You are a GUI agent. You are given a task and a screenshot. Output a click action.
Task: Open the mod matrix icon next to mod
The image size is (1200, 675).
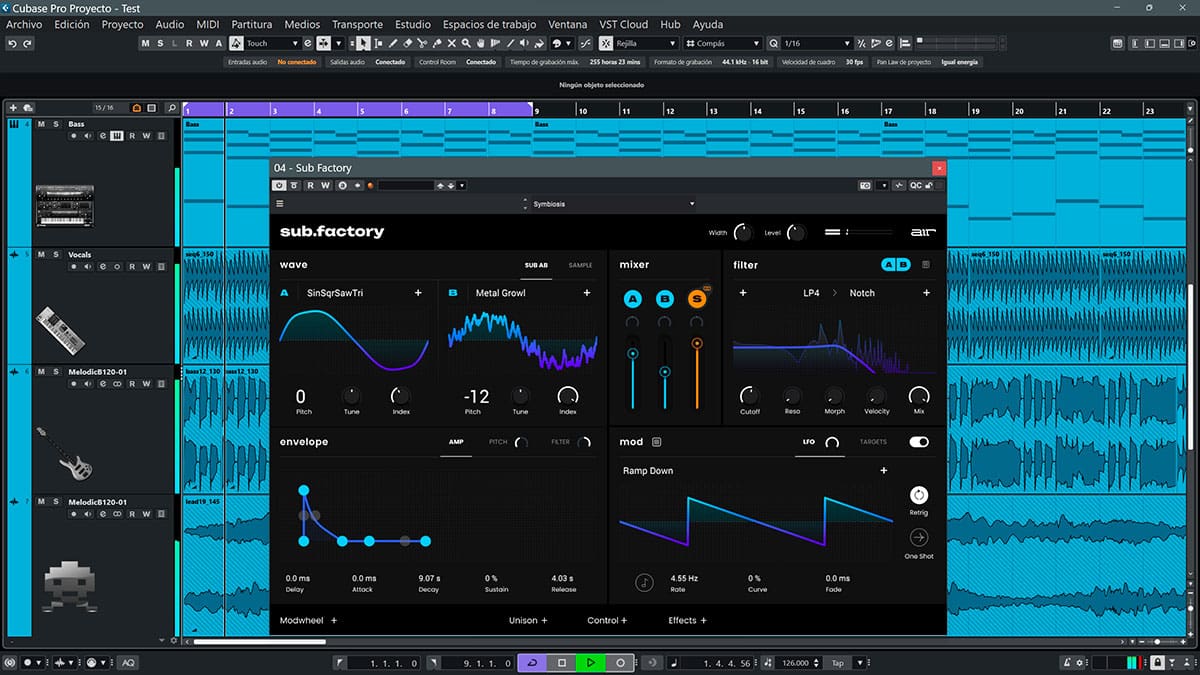click(x=657, y=442)
